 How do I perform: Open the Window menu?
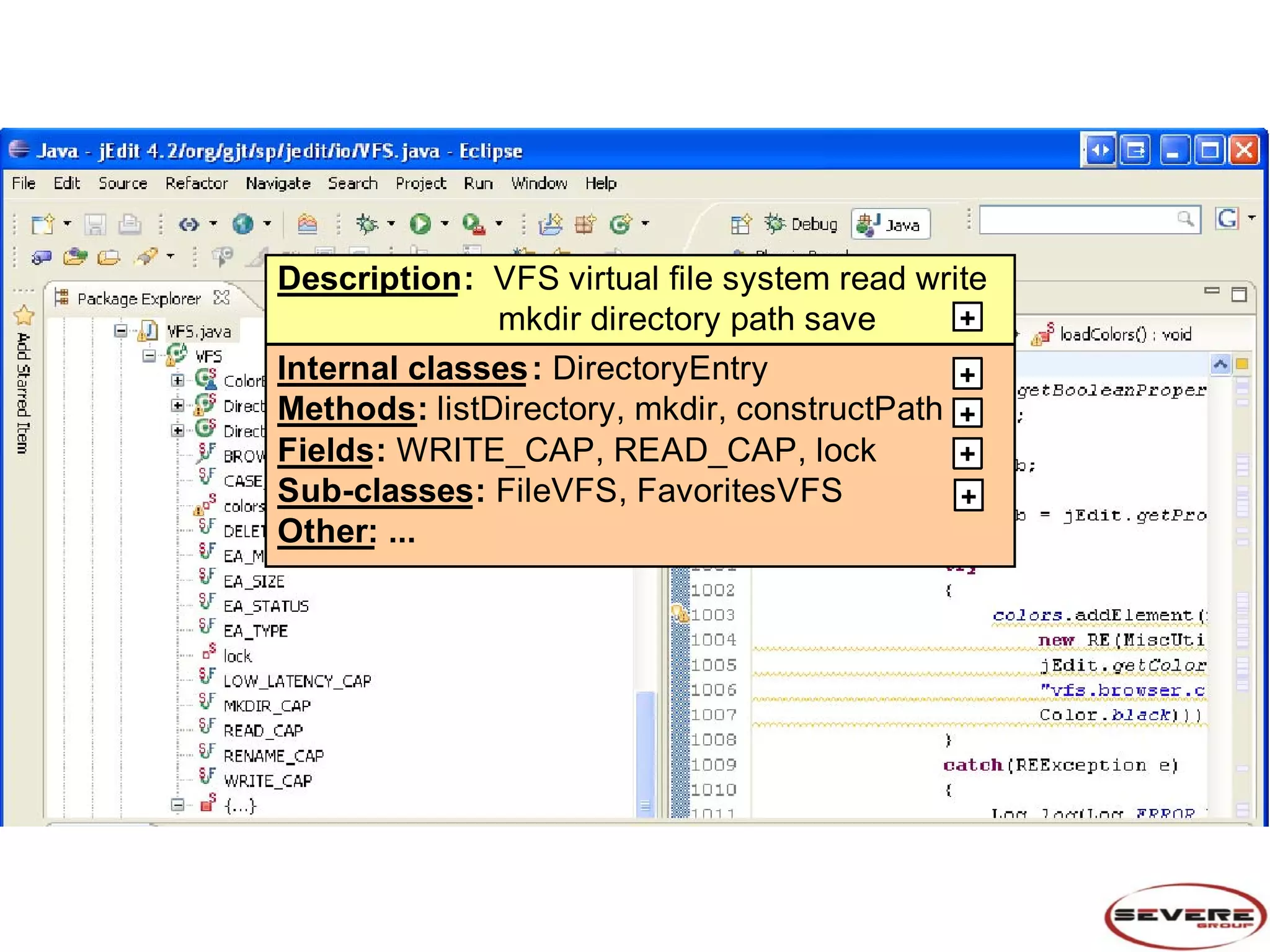pyautogui.click(x=539, y=183)
